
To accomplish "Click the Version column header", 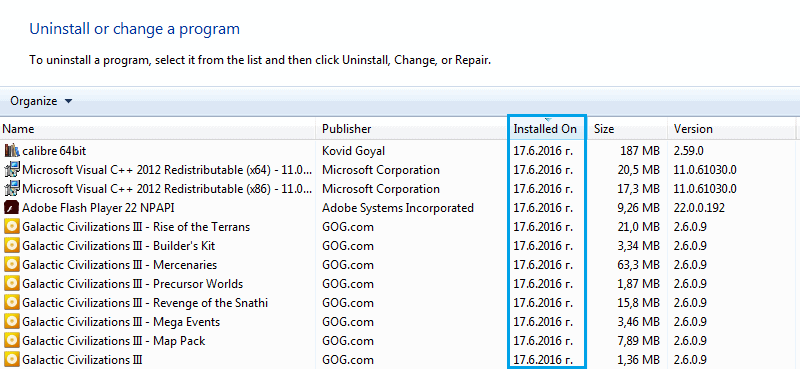I will coord(732,129).
